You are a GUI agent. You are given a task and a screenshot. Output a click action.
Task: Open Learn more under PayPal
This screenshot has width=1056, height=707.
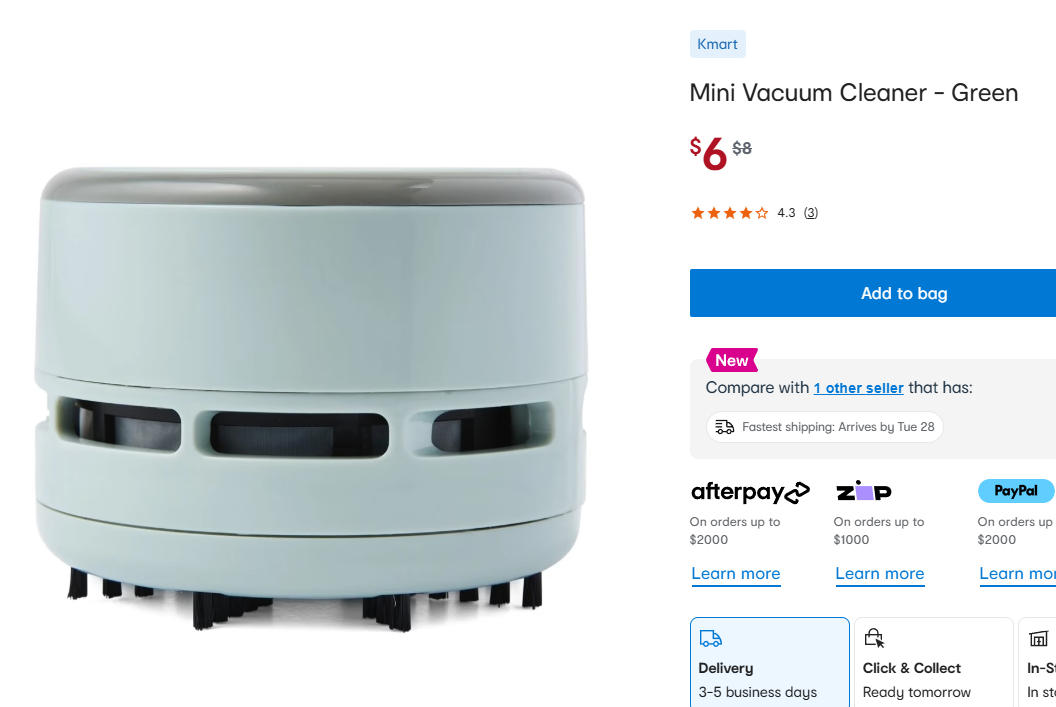(1017, 574)
